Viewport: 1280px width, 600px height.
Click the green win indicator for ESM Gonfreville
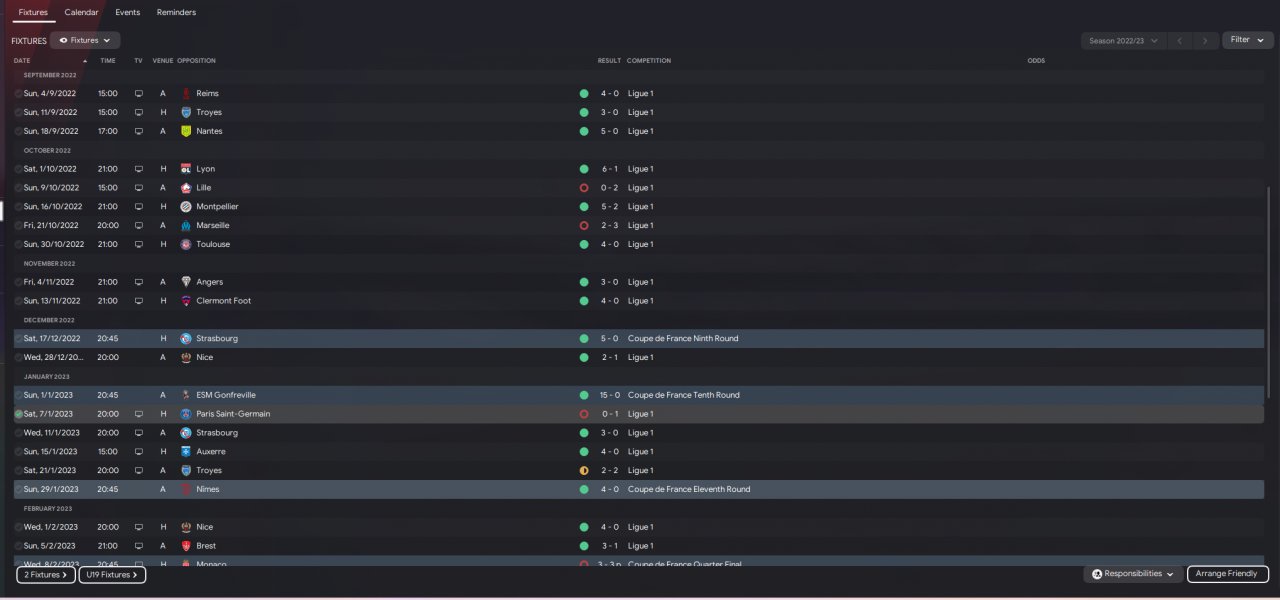584,395
